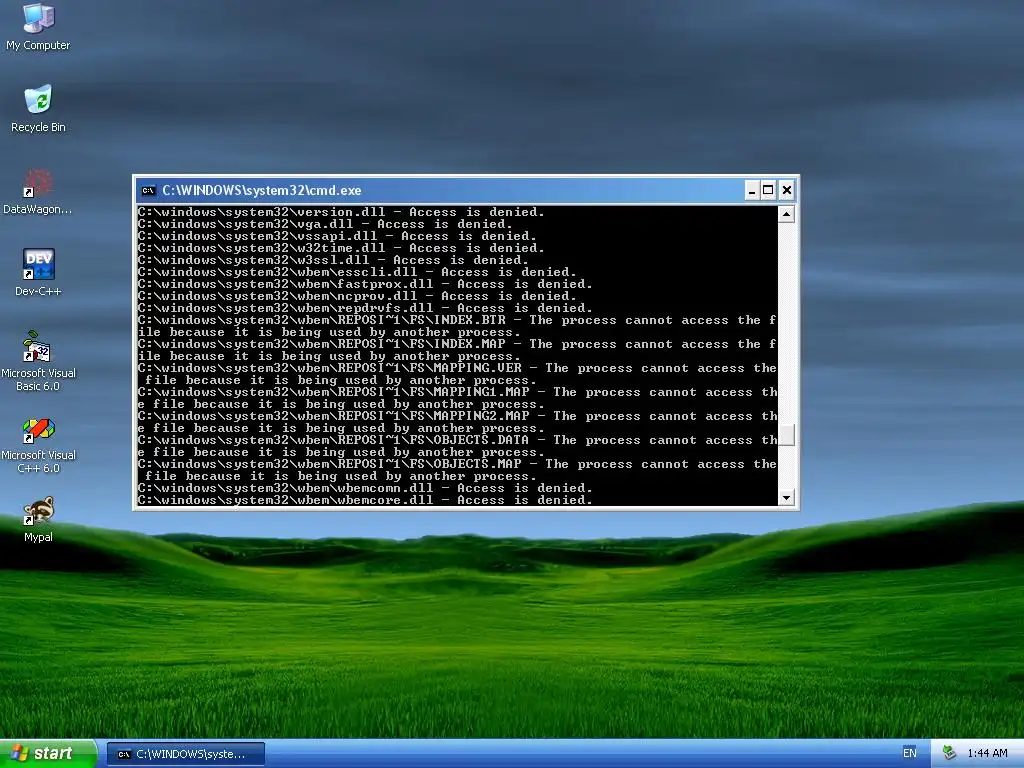Click the wbem\ncprov.dll output line

(x=357, y=296)
